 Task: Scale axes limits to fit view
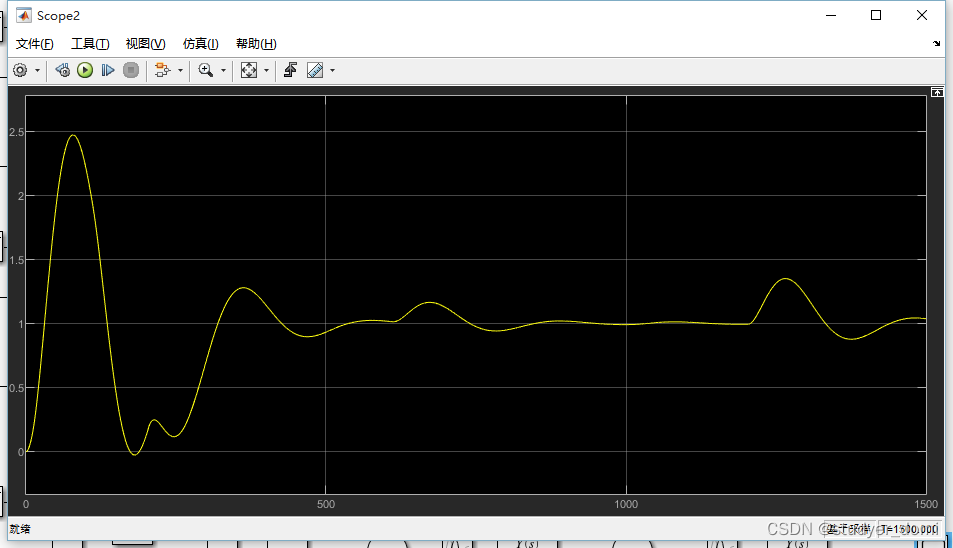click(x=249, y=70)
